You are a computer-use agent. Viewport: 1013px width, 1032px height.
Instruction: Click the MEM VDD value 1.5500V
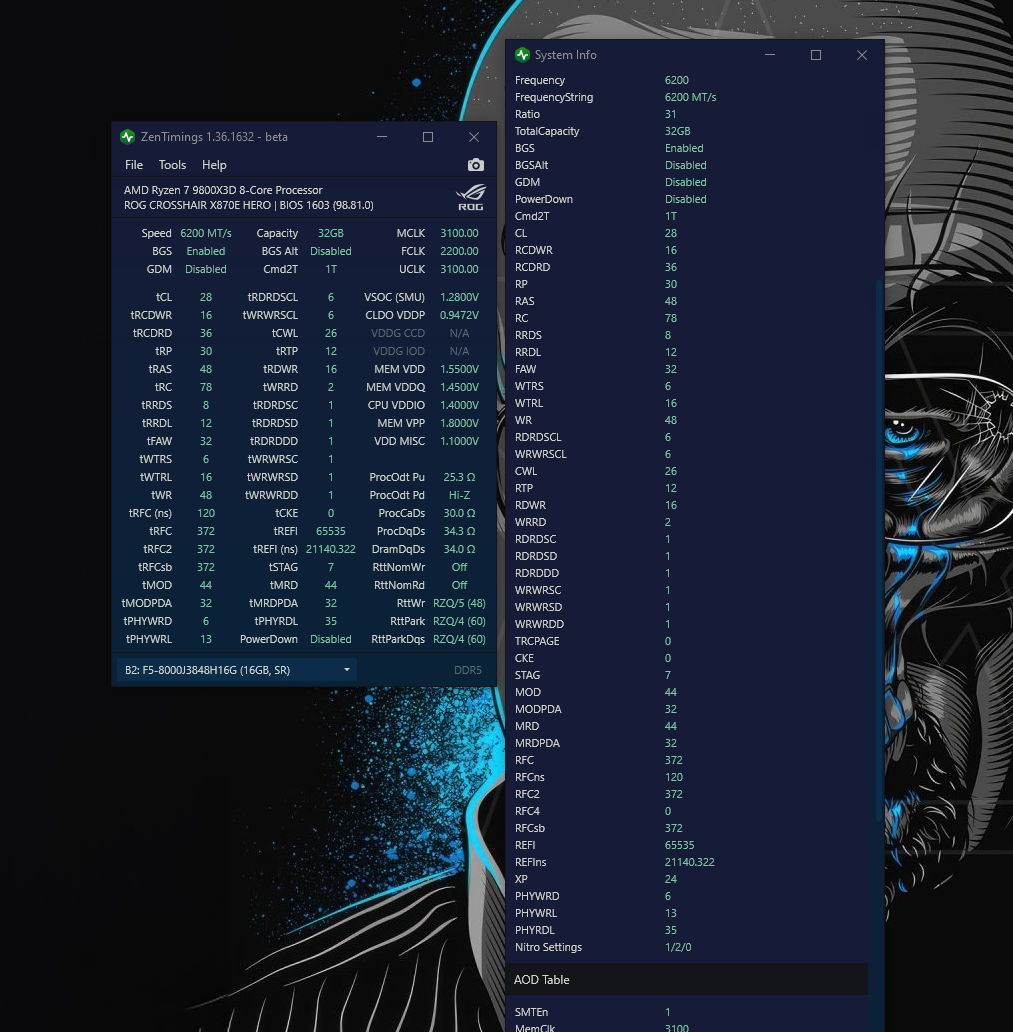(459, 369)
